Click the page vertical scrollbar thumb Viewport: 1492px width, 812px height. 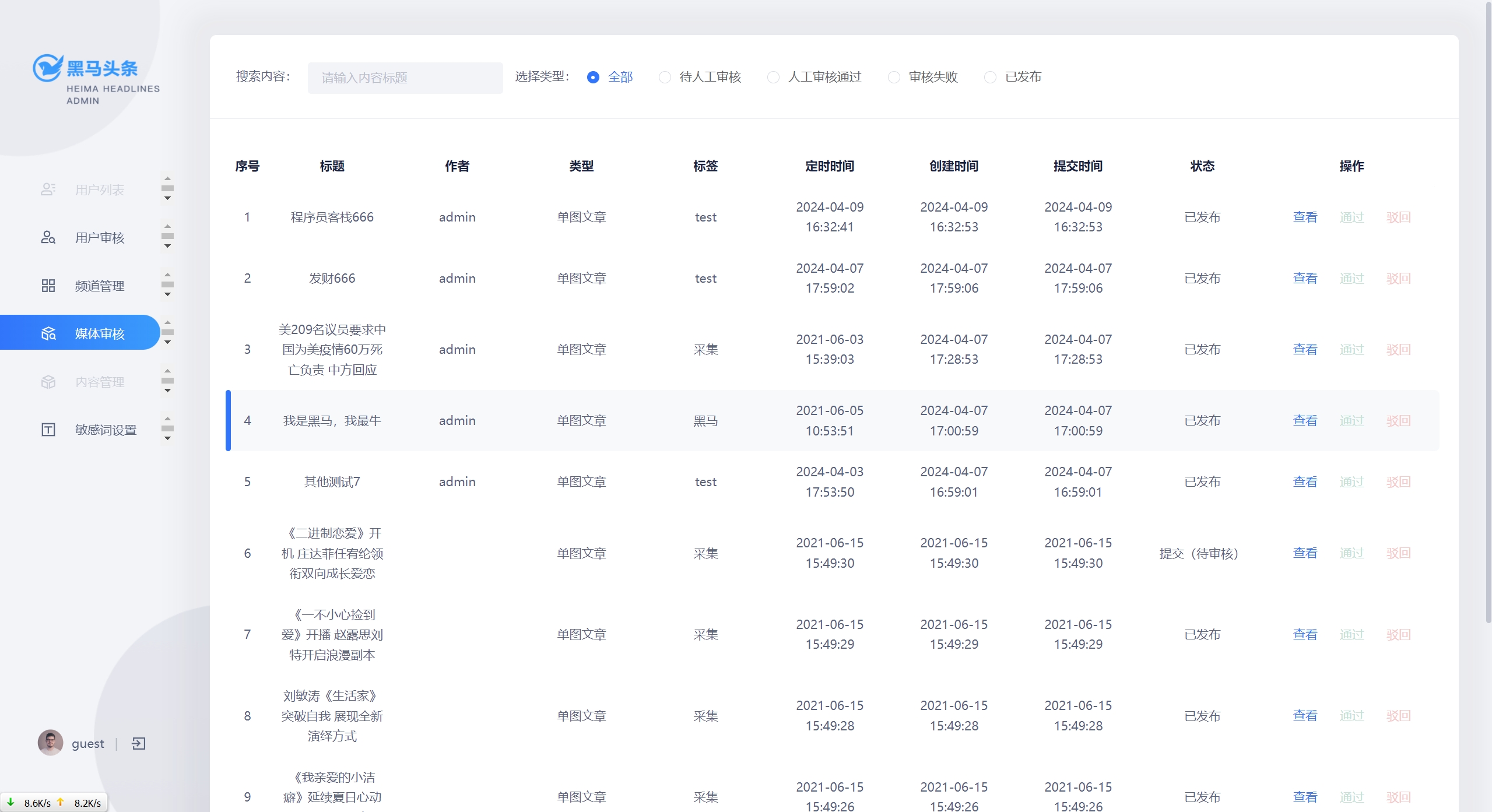pyautogui.click(x=1487, y=312)
